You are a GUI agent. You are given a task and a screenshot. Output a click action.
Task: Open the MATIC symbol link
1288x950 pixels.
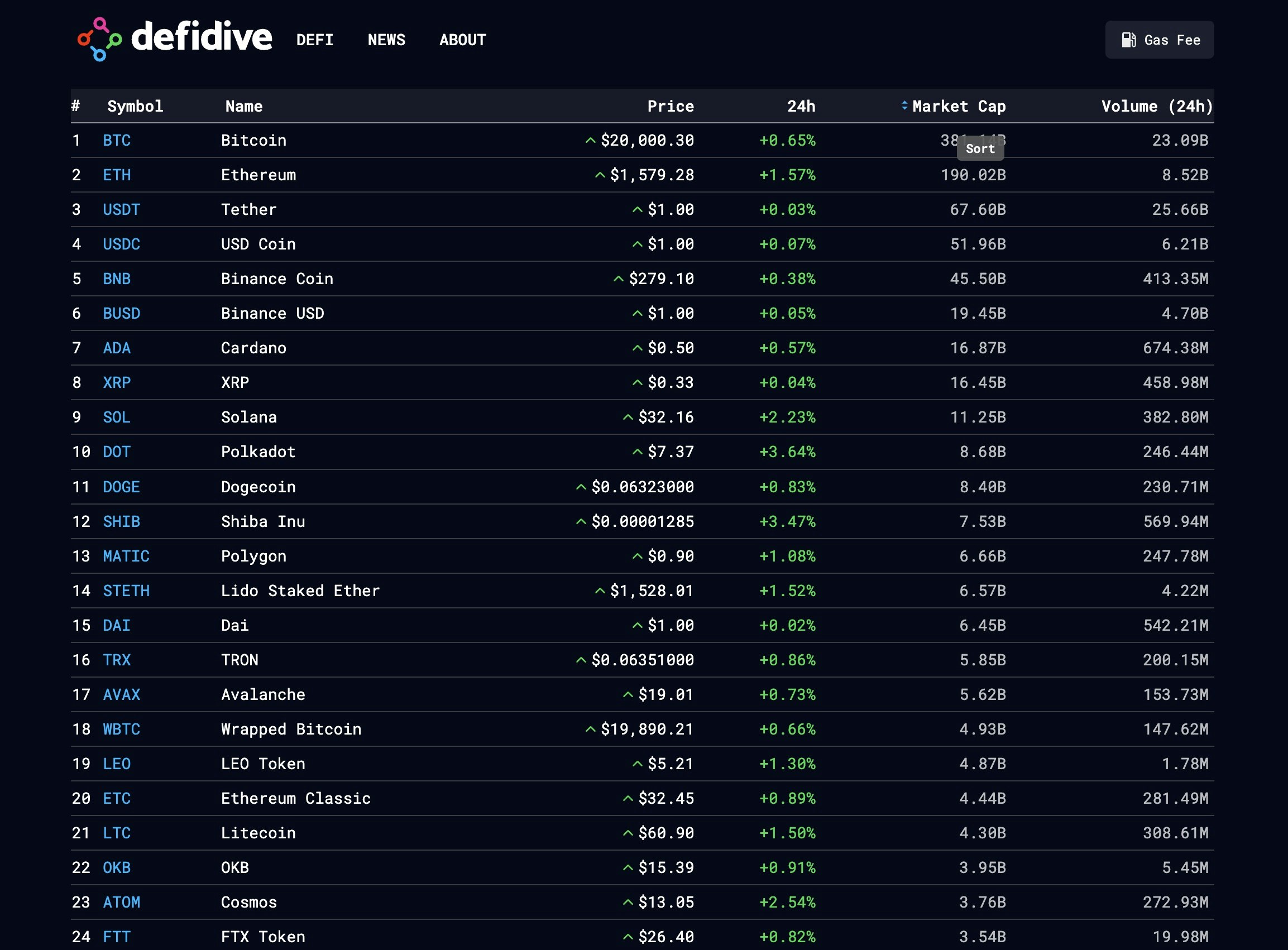click(x=126, y=556)
